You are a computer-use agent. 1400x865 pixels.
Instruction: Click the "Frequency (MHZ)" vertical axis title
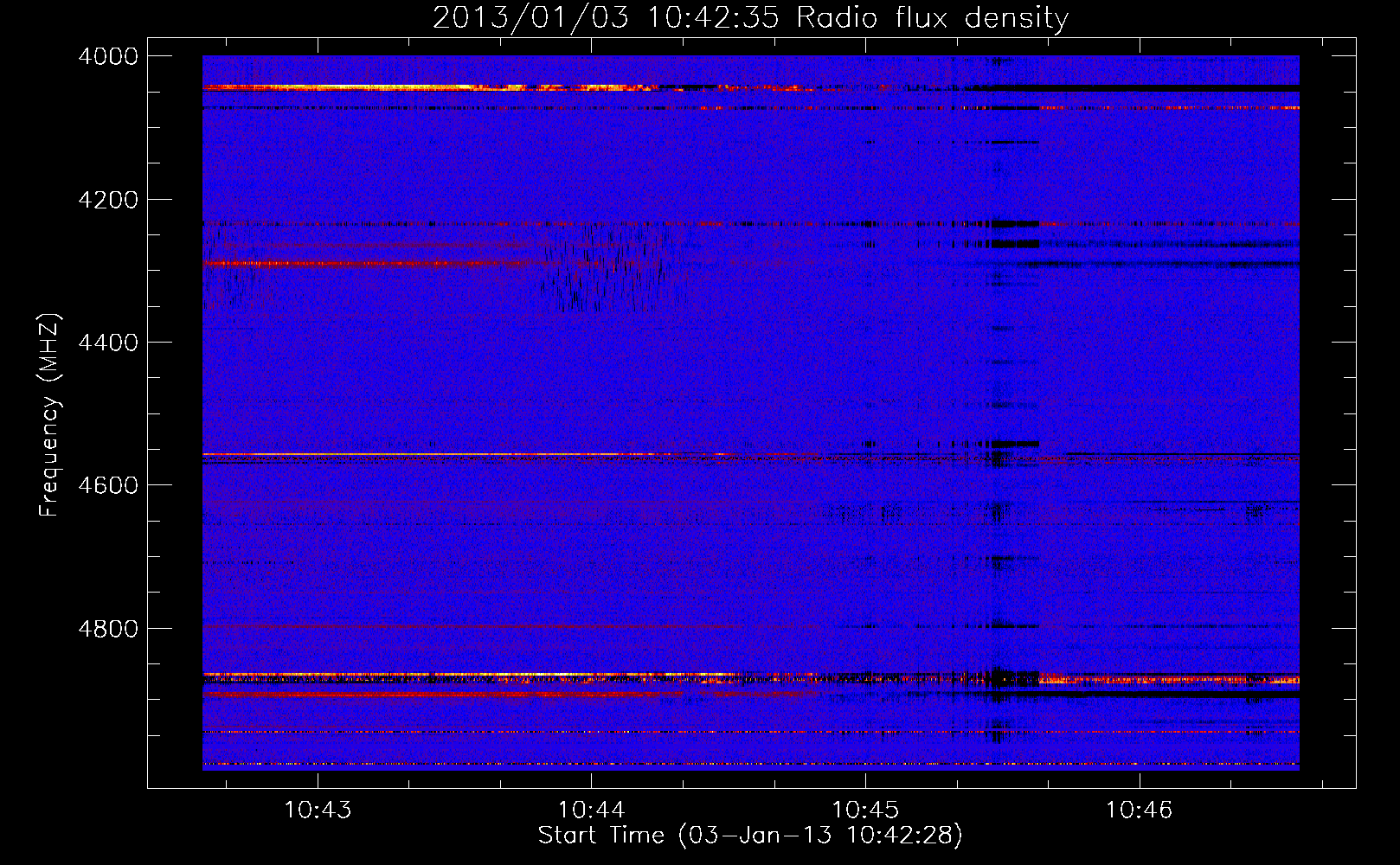[x=50, y=415]
